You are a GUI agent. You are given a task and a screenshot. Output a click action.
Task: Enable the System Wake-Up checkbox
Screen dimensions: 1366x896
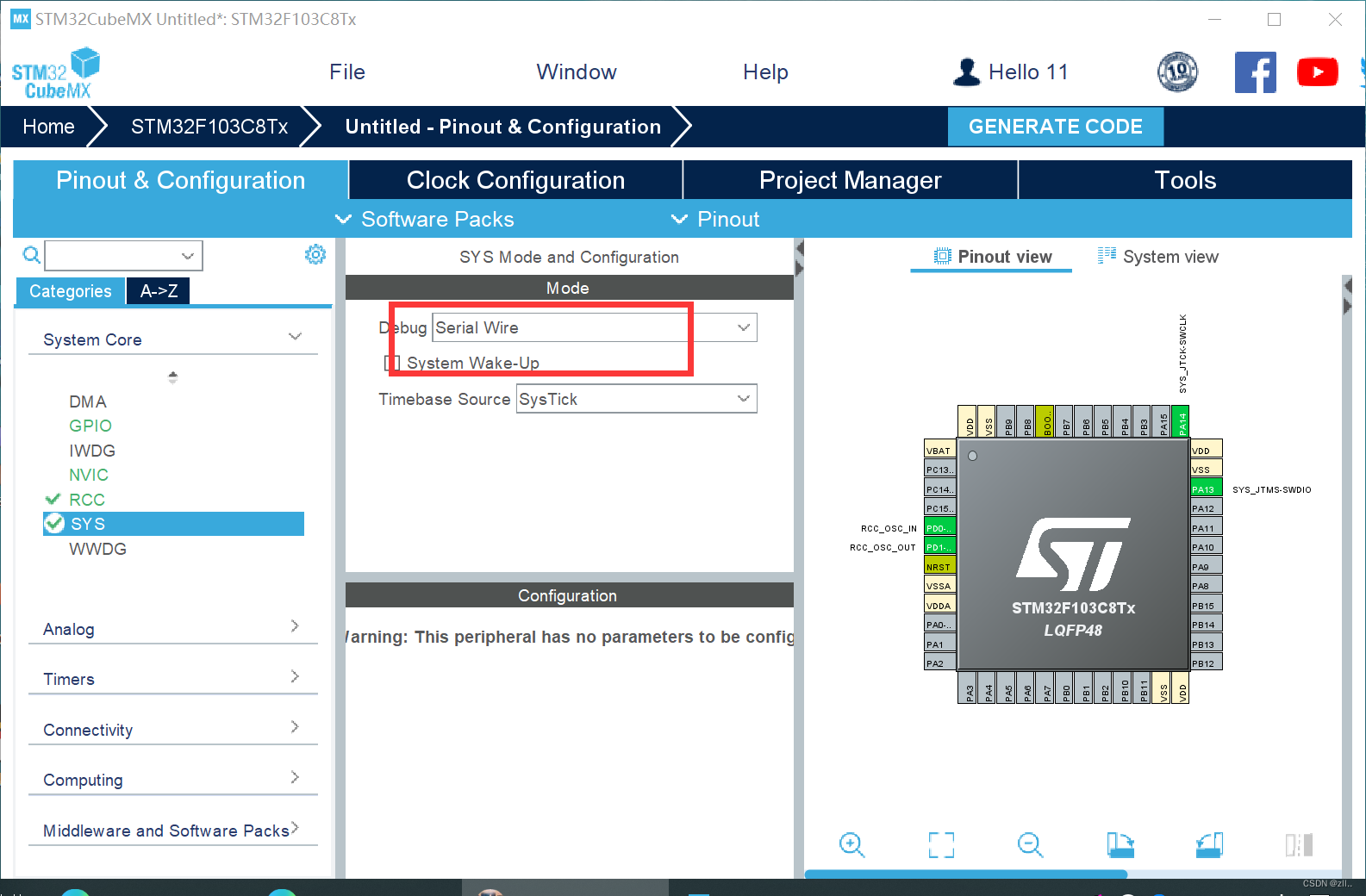[x=392, y=363]
